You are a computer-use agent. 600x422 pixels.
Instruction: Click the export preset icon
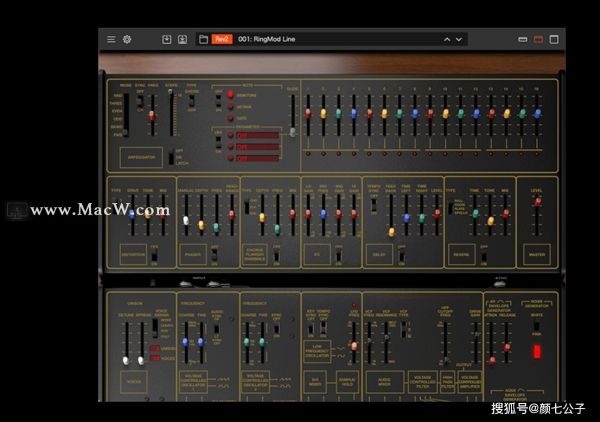click(x=183, y=39)
